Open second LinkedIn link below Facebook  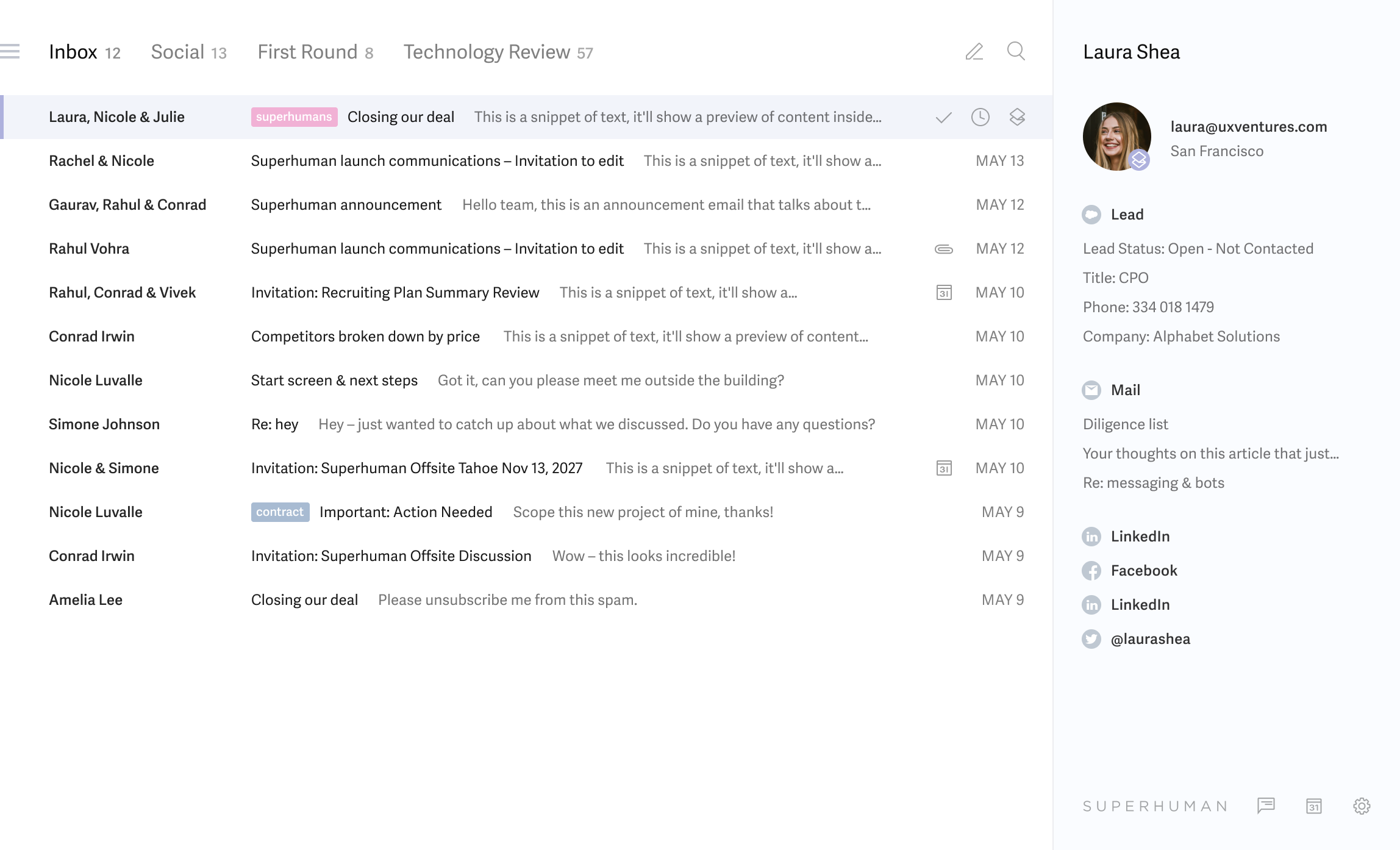pyautogui.click(x=1140, y=605)
